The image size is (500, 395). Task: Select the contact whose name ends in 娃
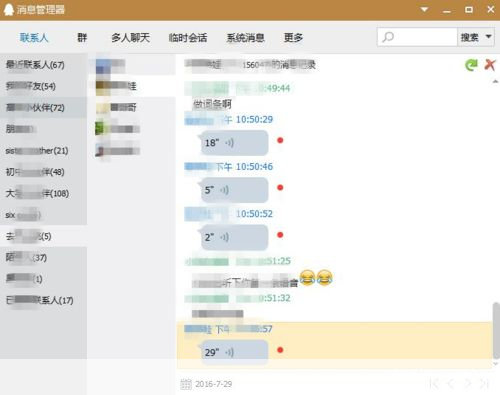coord(132,86)
